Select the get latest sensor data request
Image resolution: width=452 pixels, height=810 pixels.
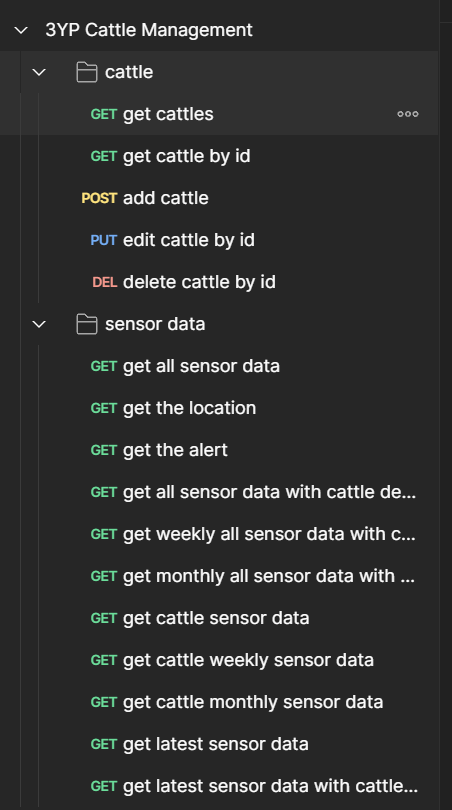coord(219,744)
